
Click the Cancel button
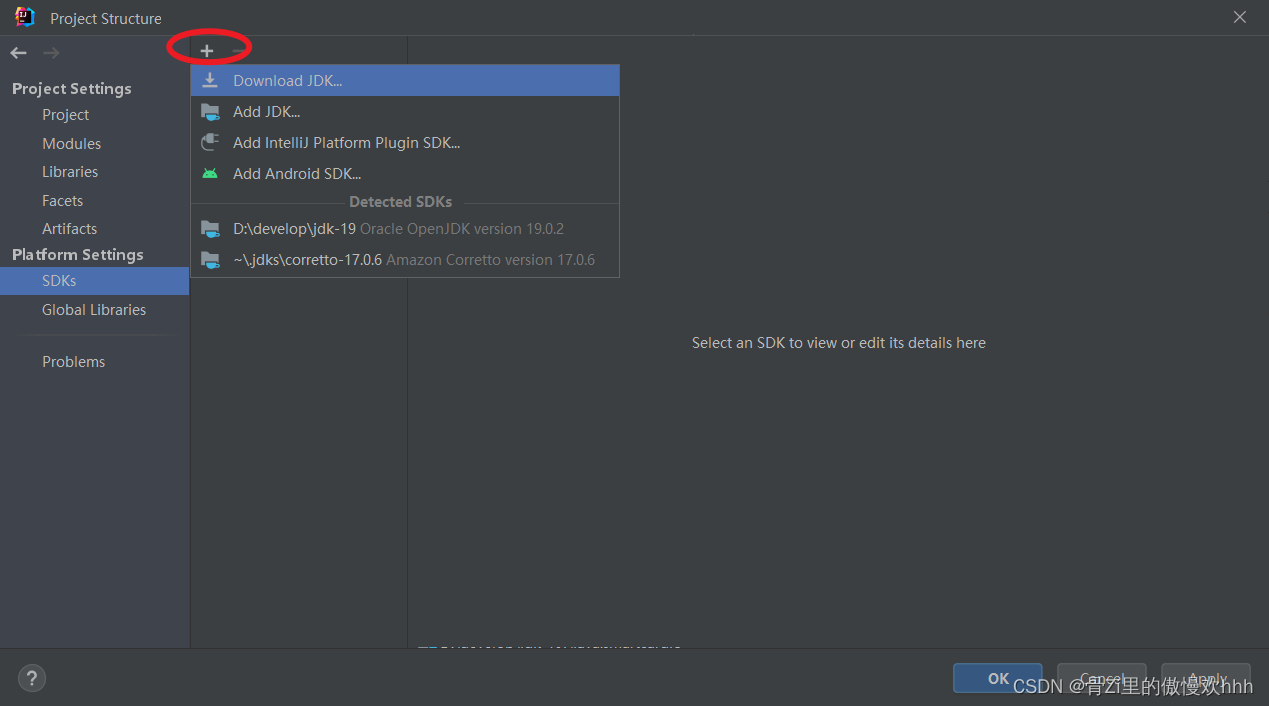(1102, 678)
